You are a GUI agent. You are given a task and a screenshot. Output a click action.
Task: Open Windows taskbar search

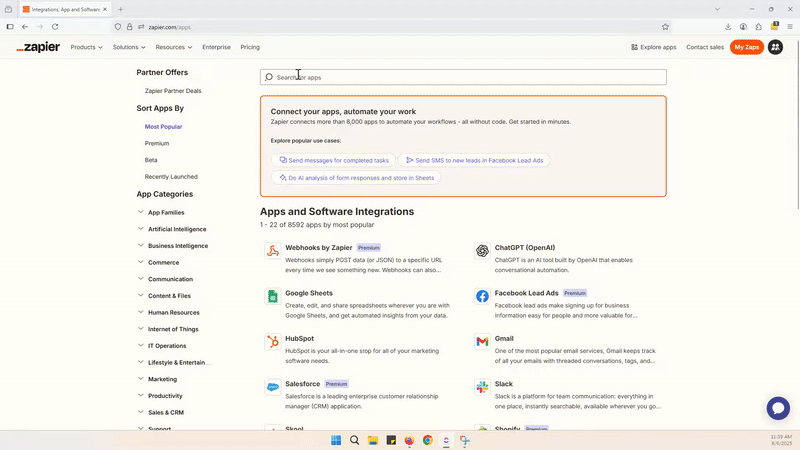coord(354,440)
